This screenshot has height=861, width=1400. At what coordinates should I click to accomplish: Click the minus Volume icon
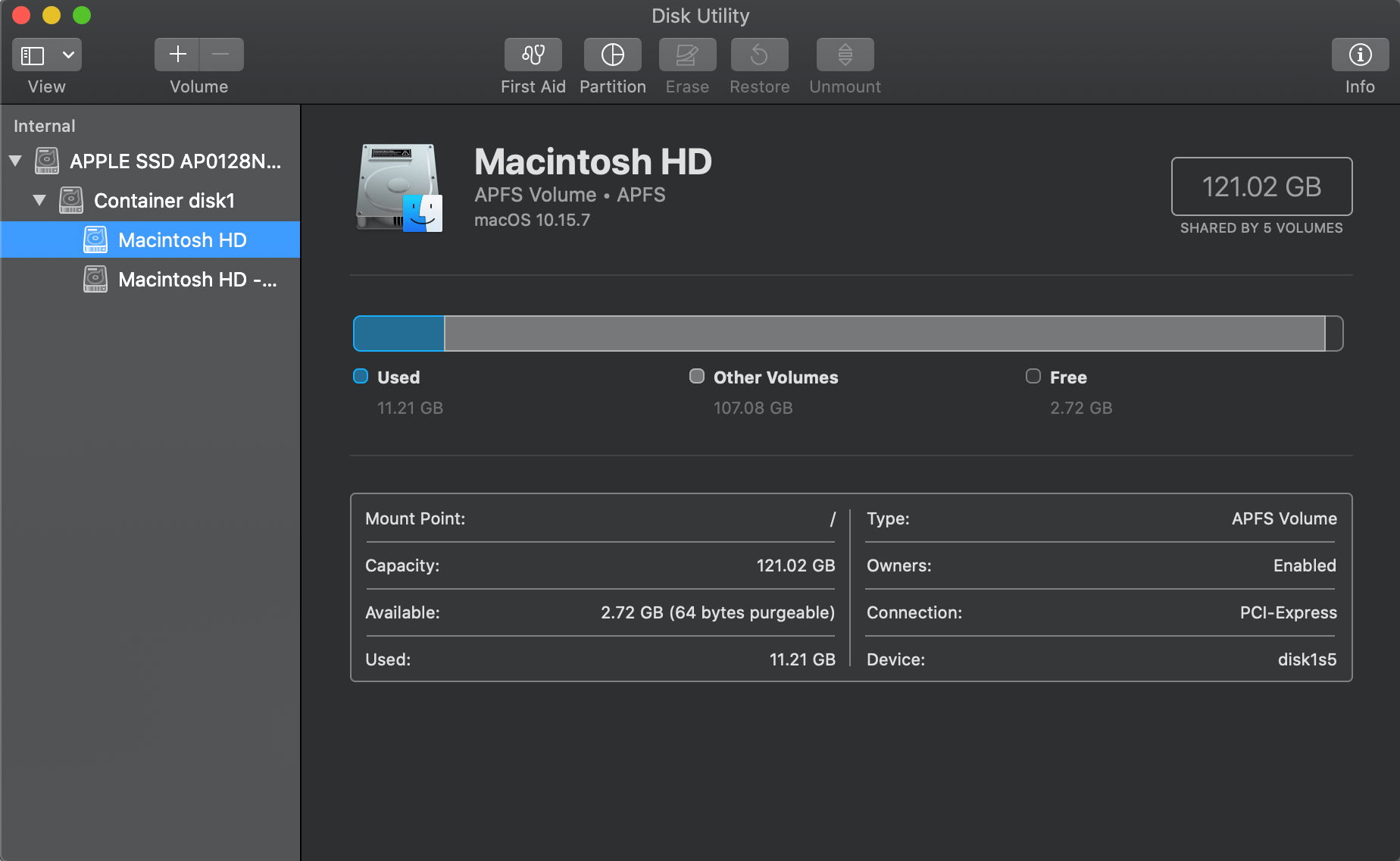pyautogui.click(x=220, y=54)
